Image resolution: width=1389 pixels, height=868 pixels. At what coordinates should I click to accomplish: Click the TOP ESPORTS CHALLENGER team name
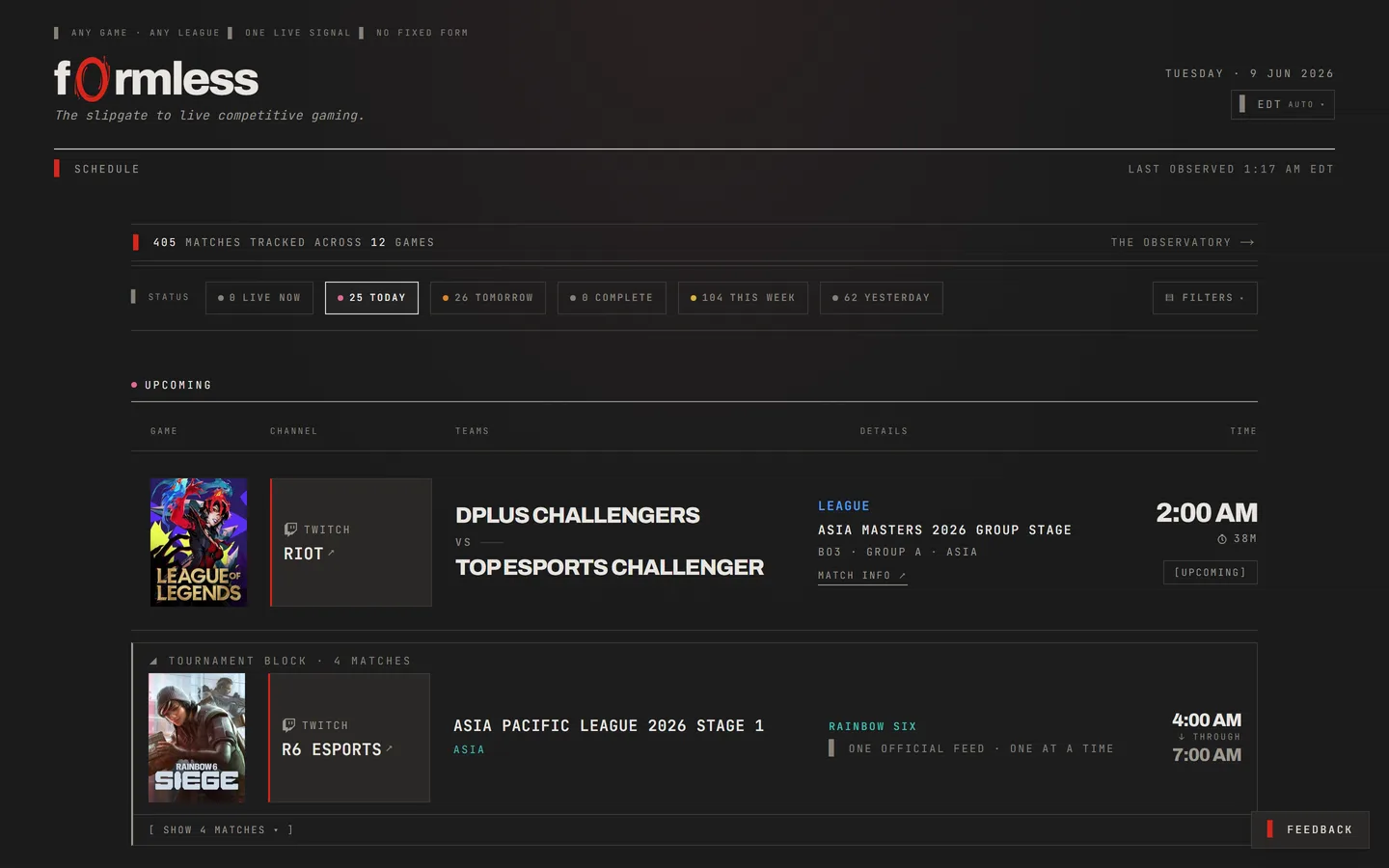[610, 567]
